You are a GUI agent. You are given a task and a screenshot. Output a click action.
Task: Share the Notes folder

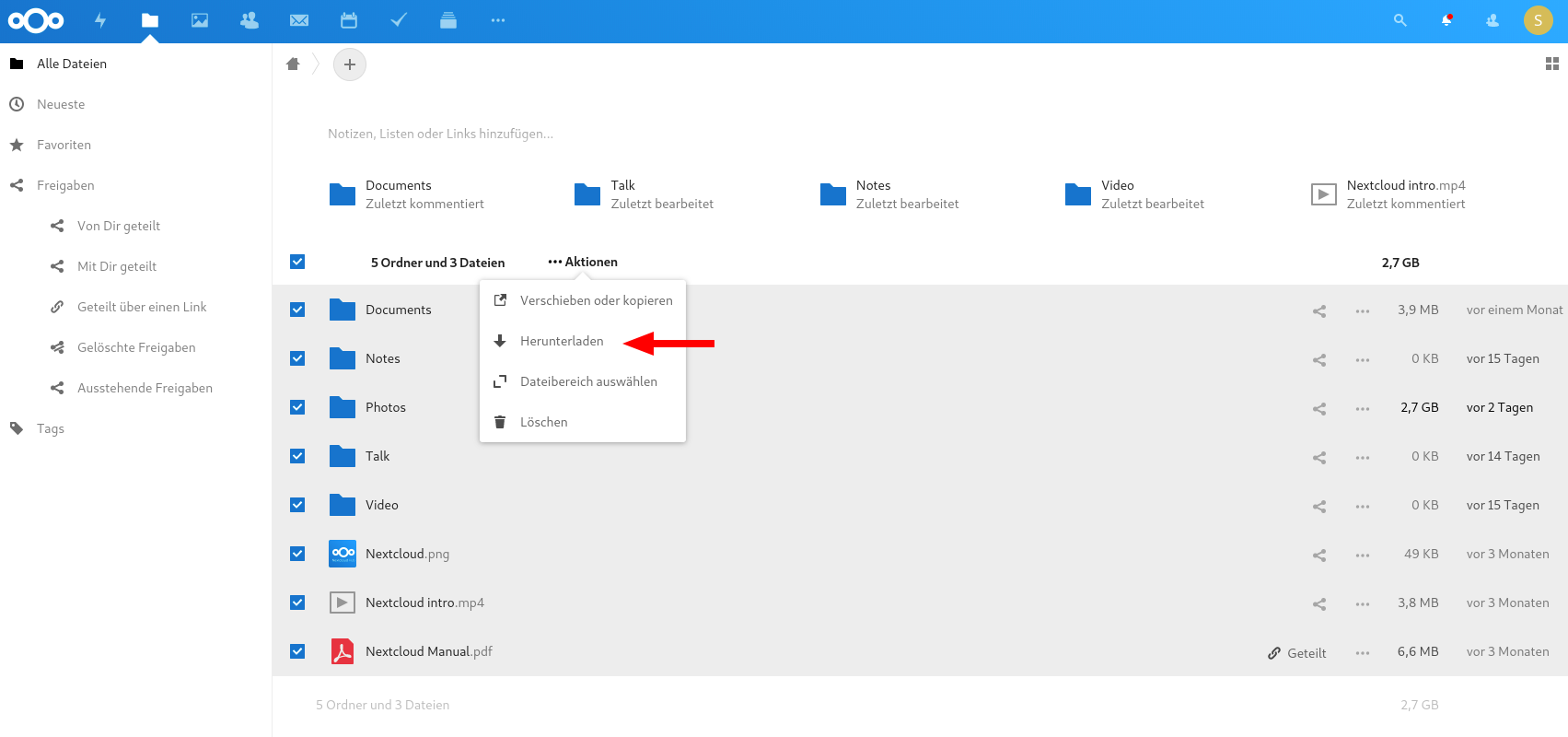(x=1319, y=360)
